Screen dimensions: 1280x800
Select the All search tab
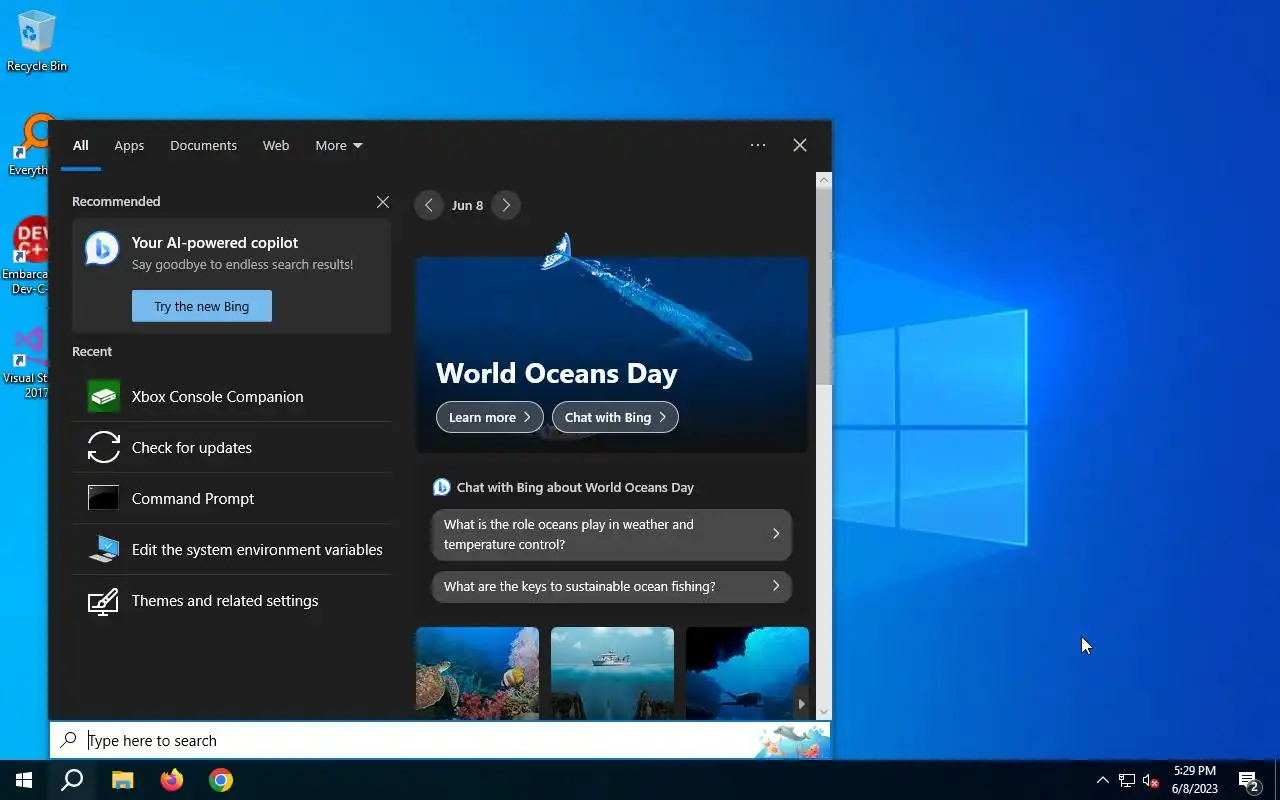pyautogui.click(x=81, y=145)
